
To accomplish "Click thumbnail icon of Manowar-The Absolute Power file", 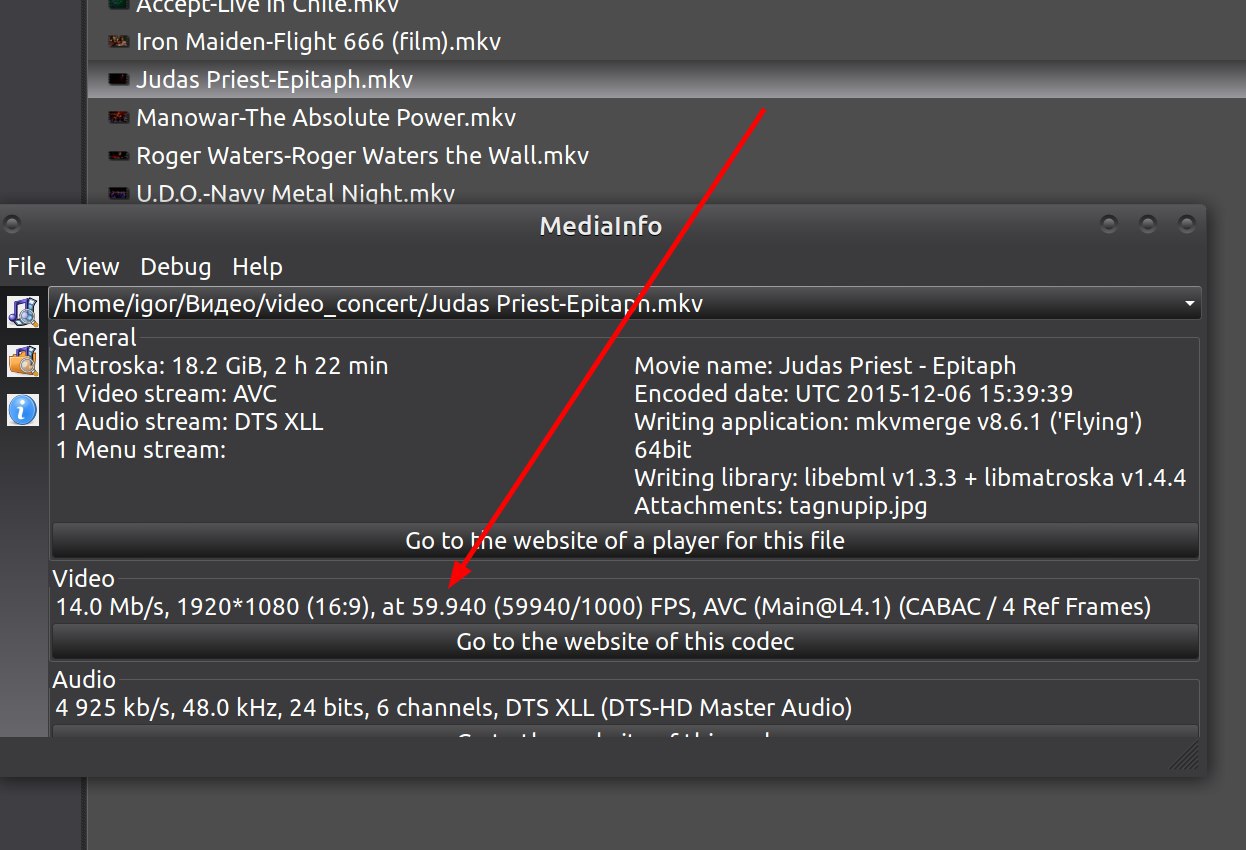I will point(118,117).
